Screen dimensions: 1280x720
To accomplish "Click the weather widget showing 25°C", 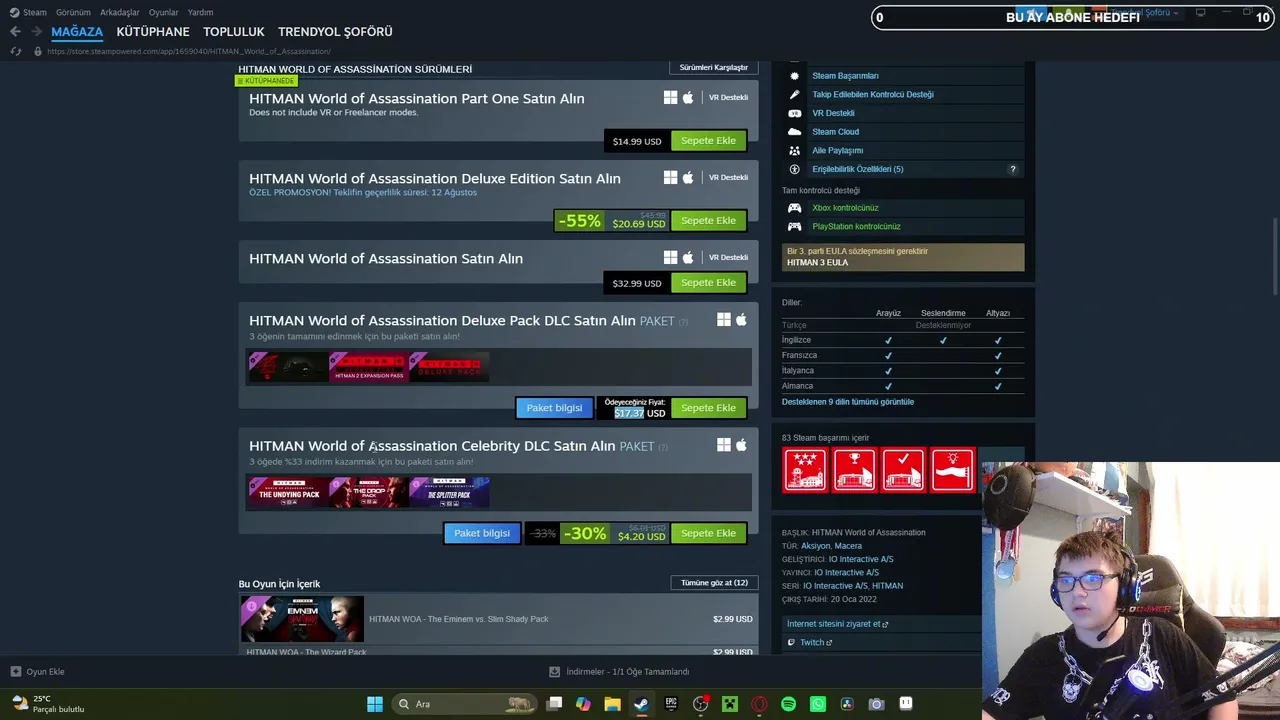I will coord(50,704).
